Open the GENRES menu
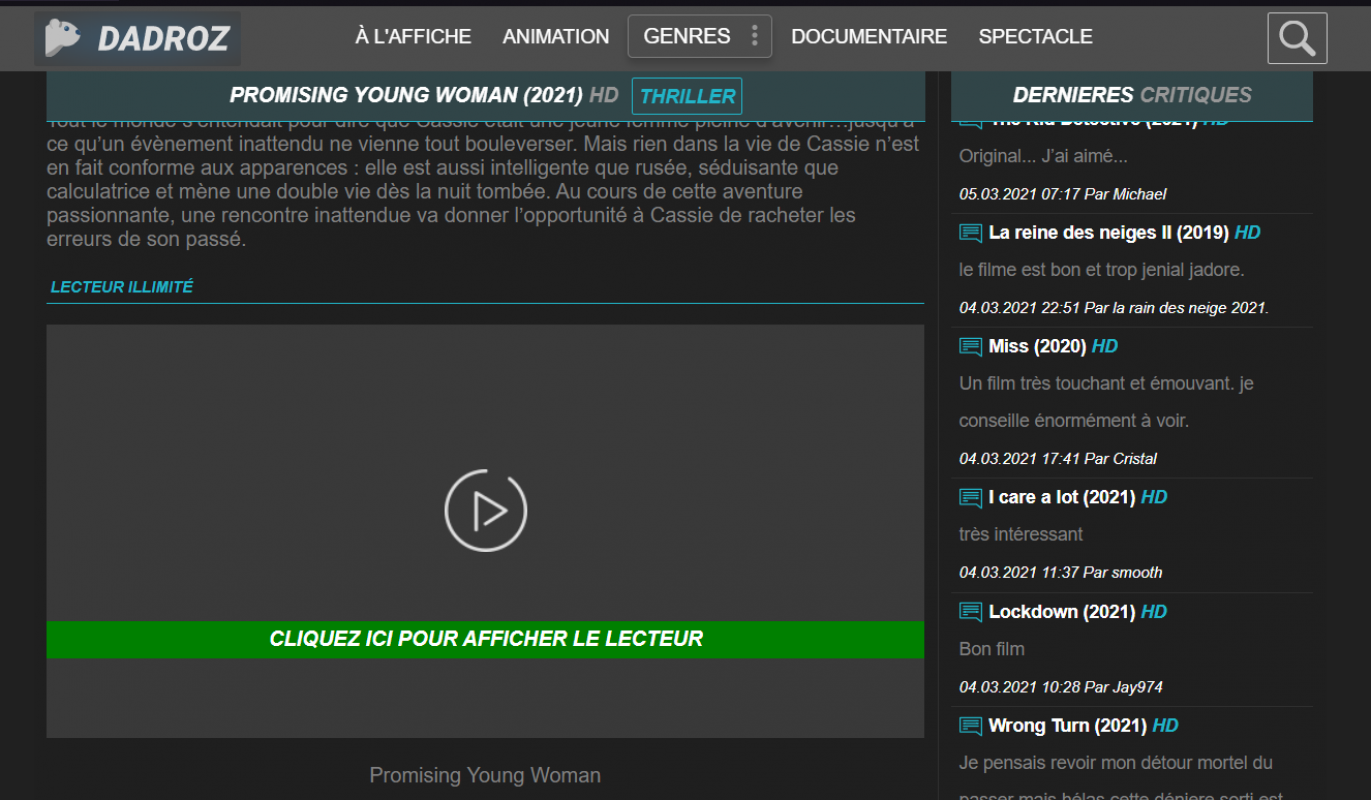 700,37
